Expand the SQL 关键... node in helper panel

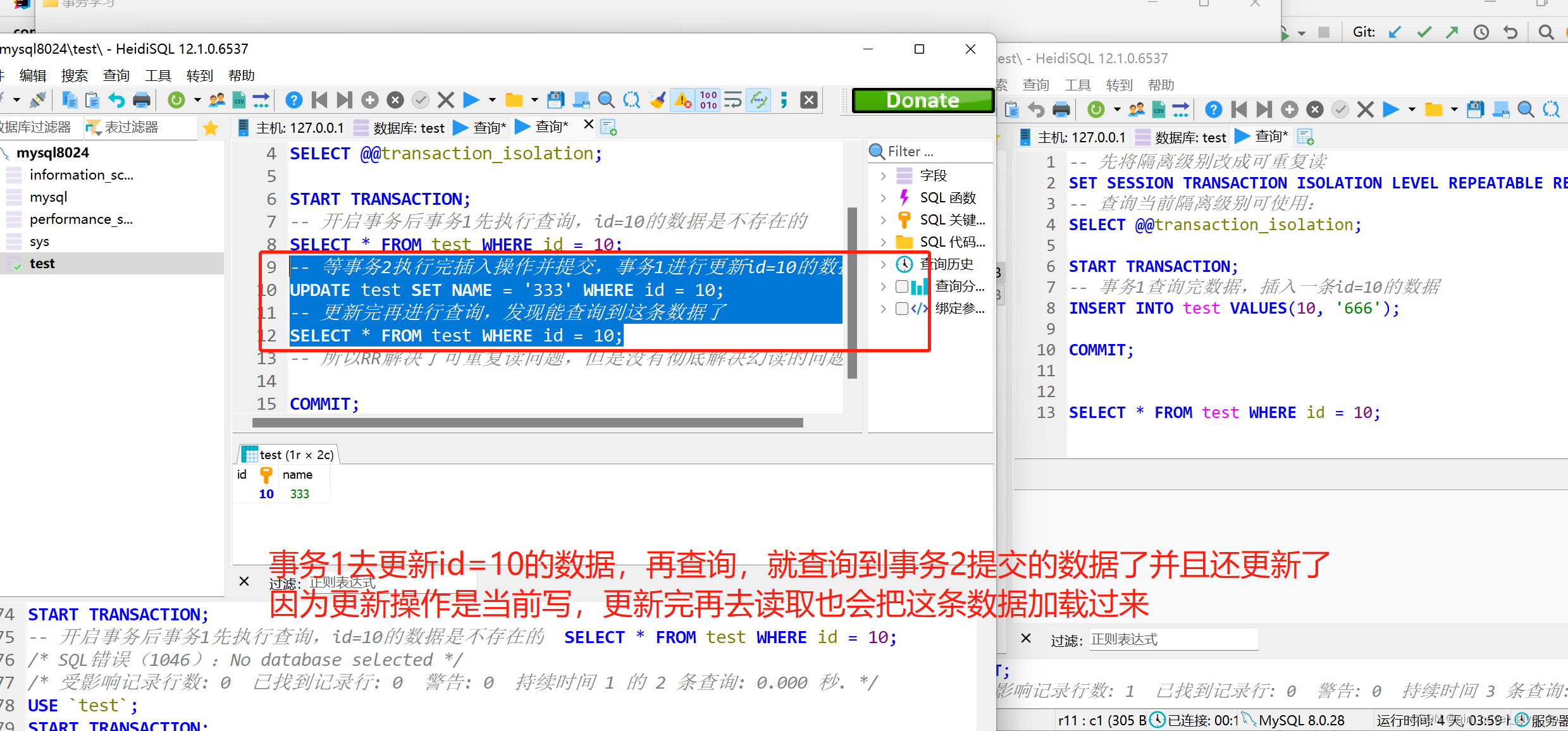click(883, 220)
